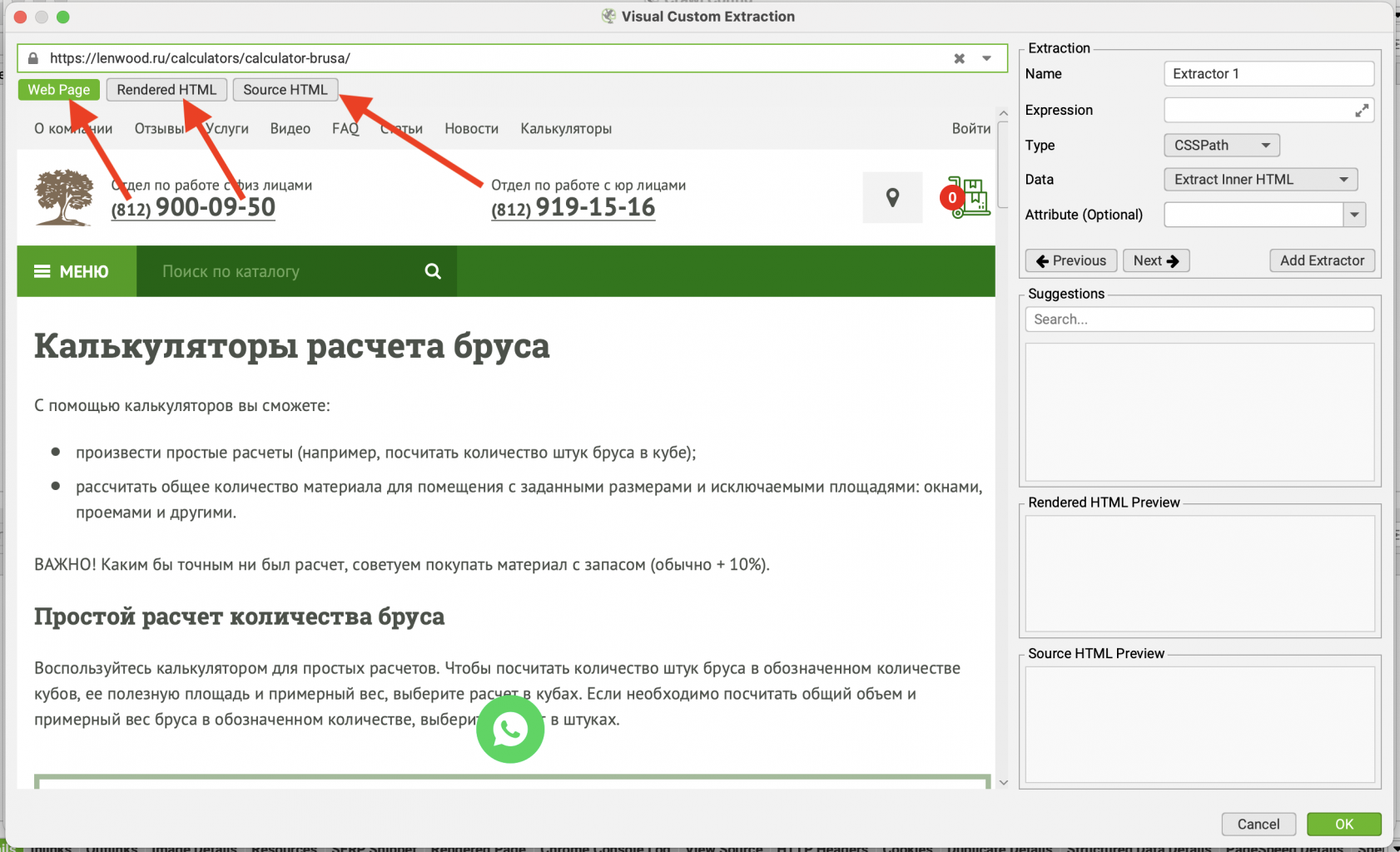
Task: Open URL history dropdown arrow
Action: [x=986, y=58]
